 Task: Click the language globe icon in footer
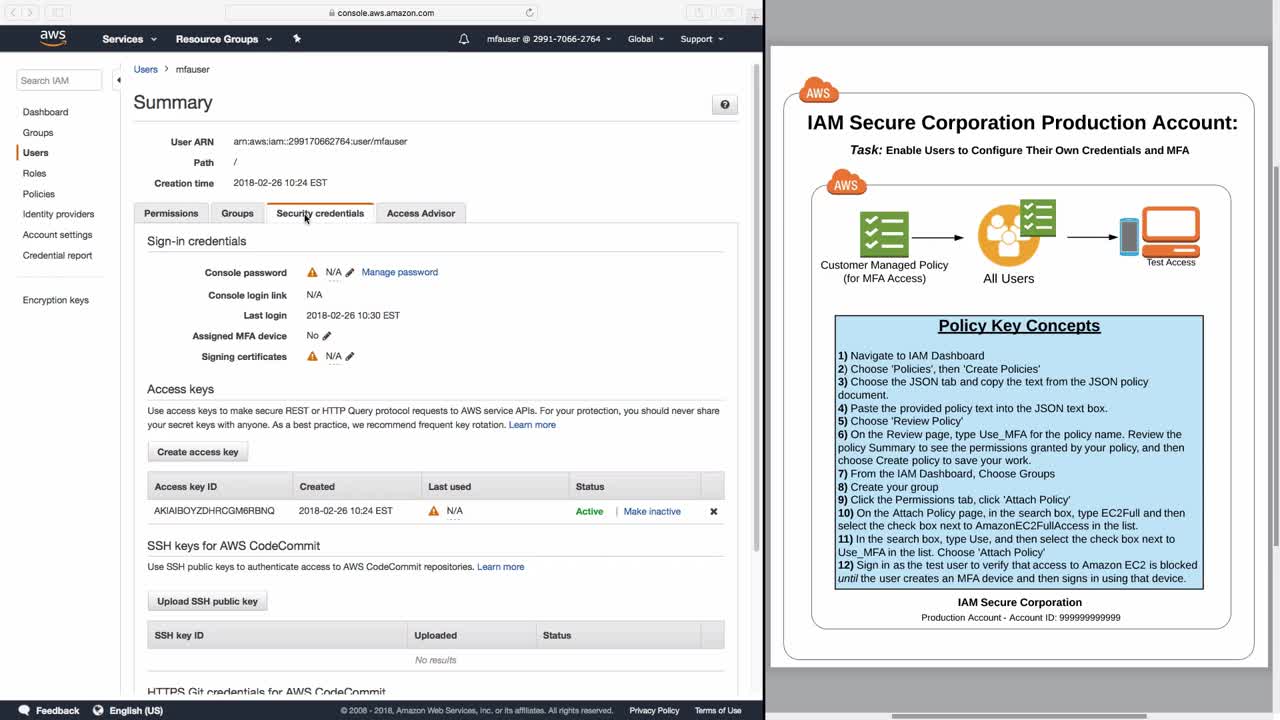click(x=98, y=710)
